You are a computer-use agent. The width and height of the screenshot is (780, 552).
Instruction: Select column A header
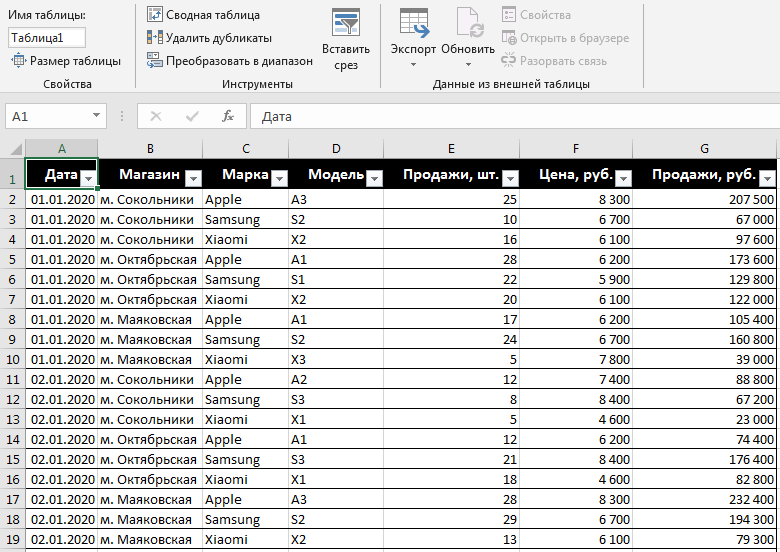point(62,149)
